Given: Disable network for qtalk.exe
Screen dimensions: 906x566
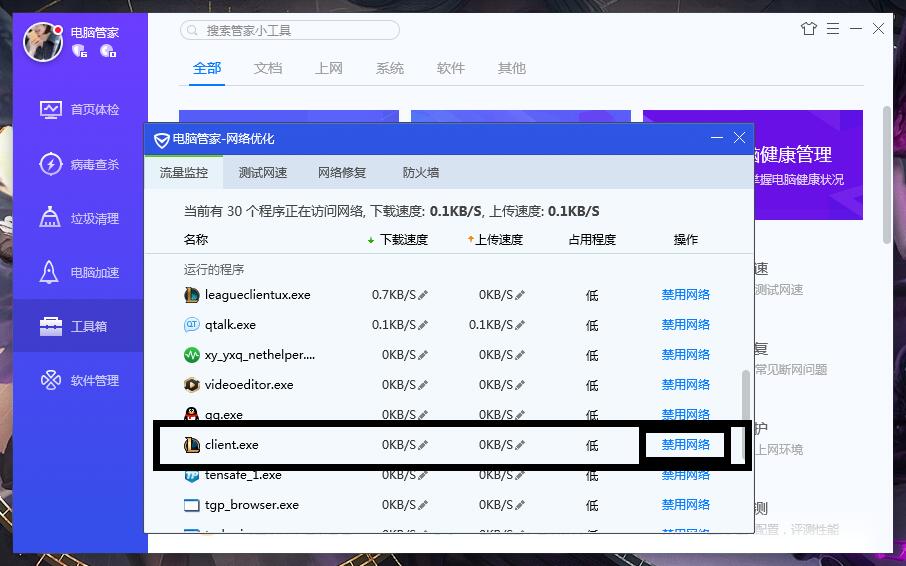Looking at the screenshot, I should [685, 325].
